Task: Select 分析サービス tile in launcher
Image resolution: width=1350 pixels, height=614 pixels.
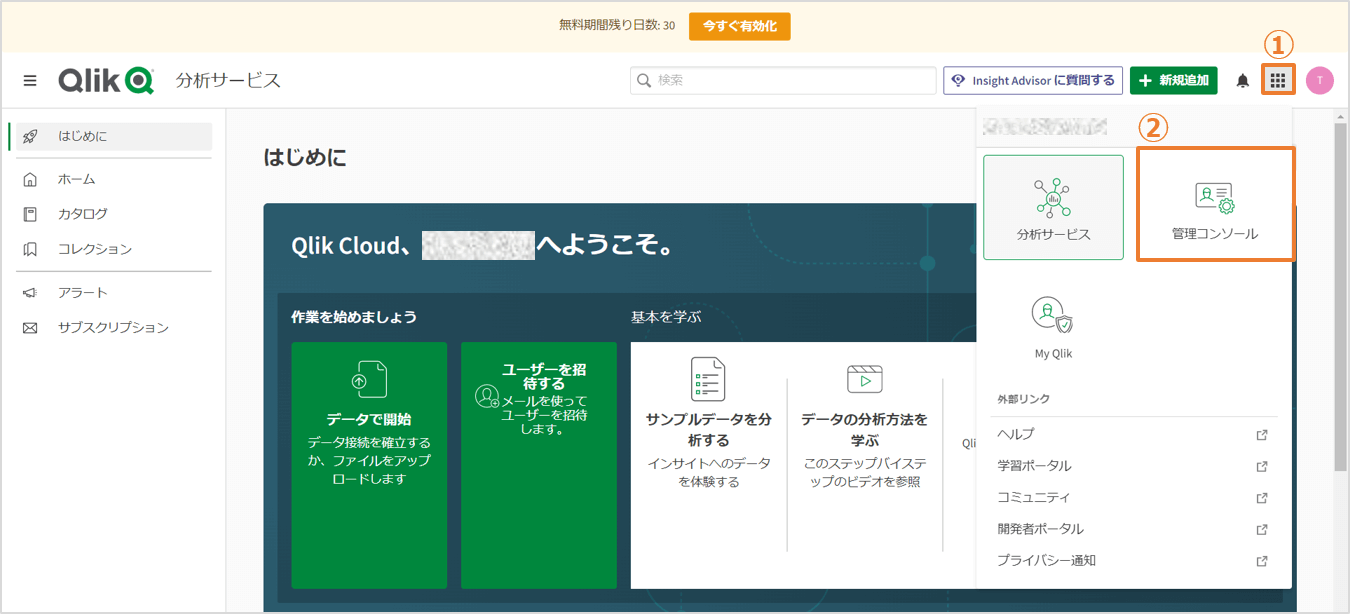Action: 1053,207
